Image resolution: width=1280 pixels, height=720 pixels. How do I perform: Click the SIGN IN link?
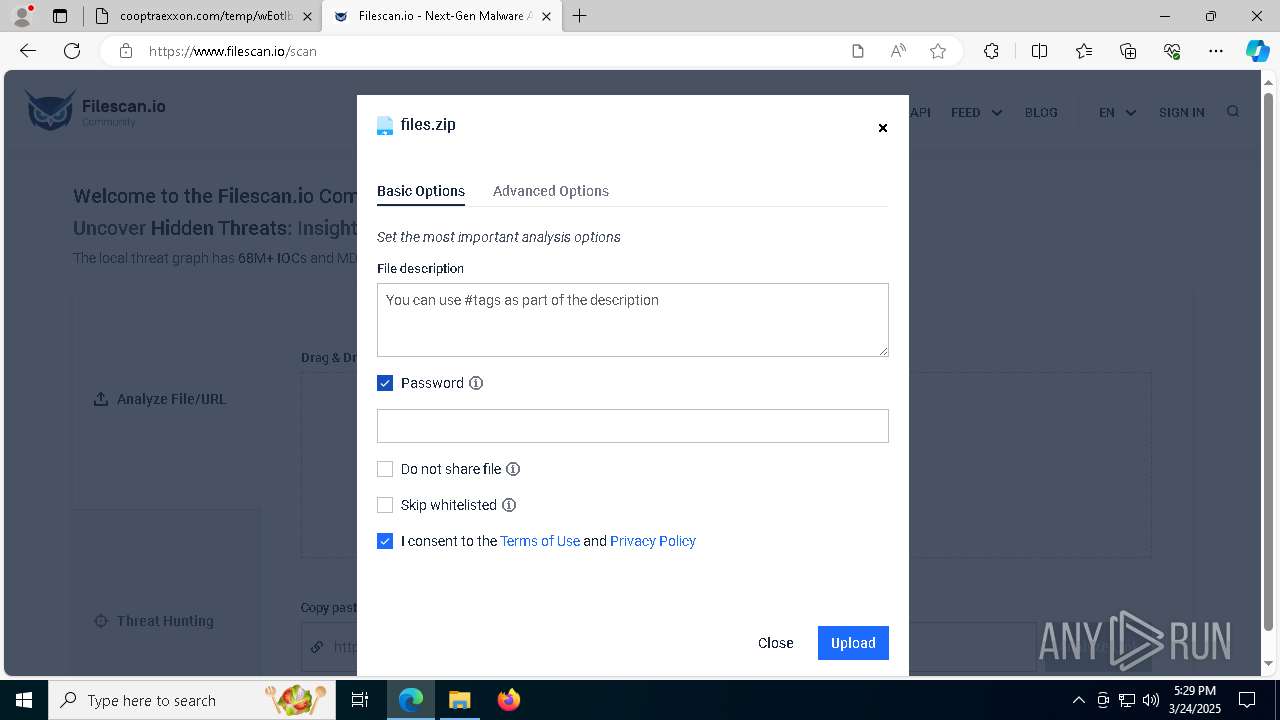pyautogui.click(x=1182, y=113)
